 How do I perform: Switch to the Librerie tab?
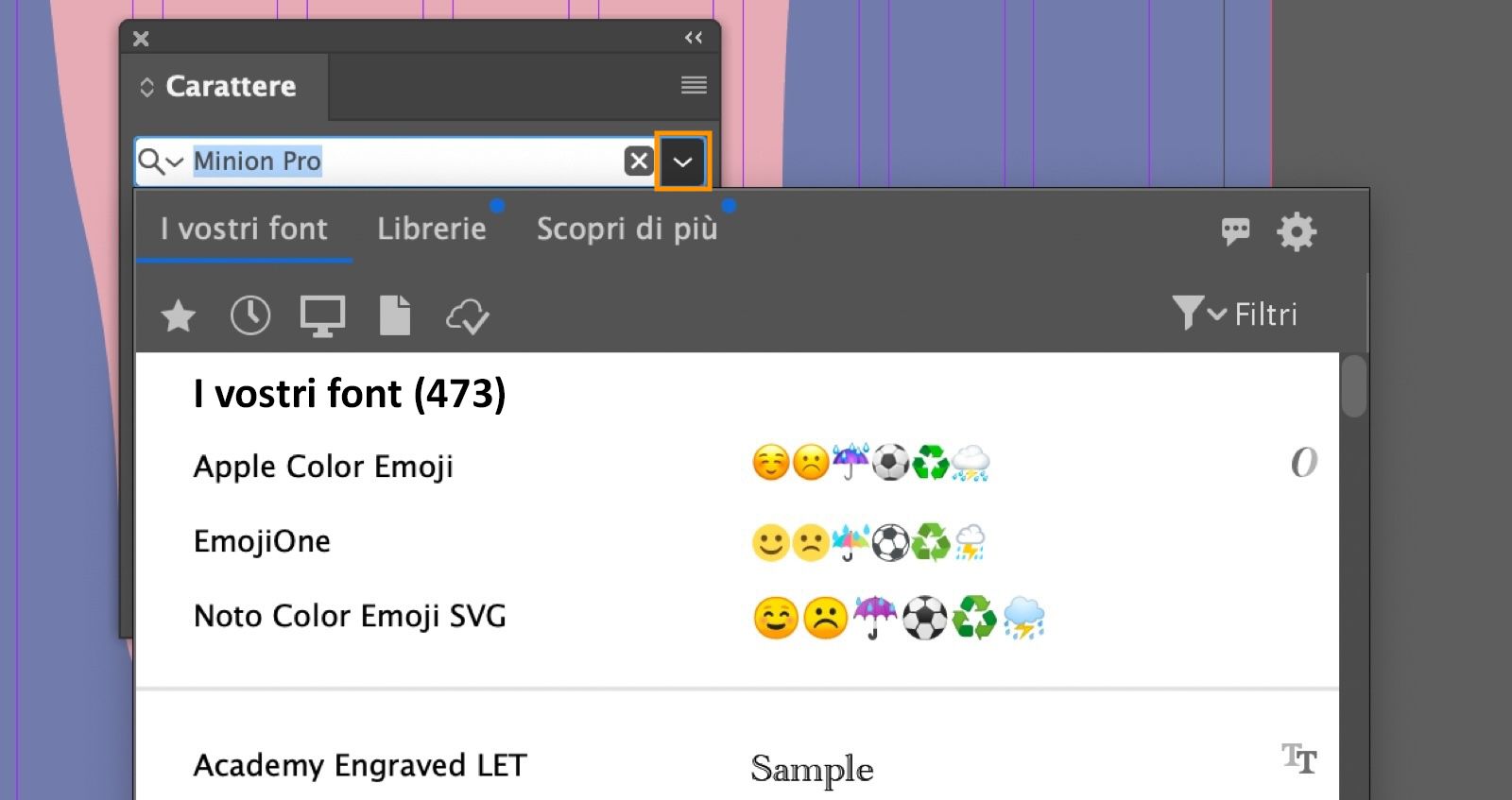[432, 229]
